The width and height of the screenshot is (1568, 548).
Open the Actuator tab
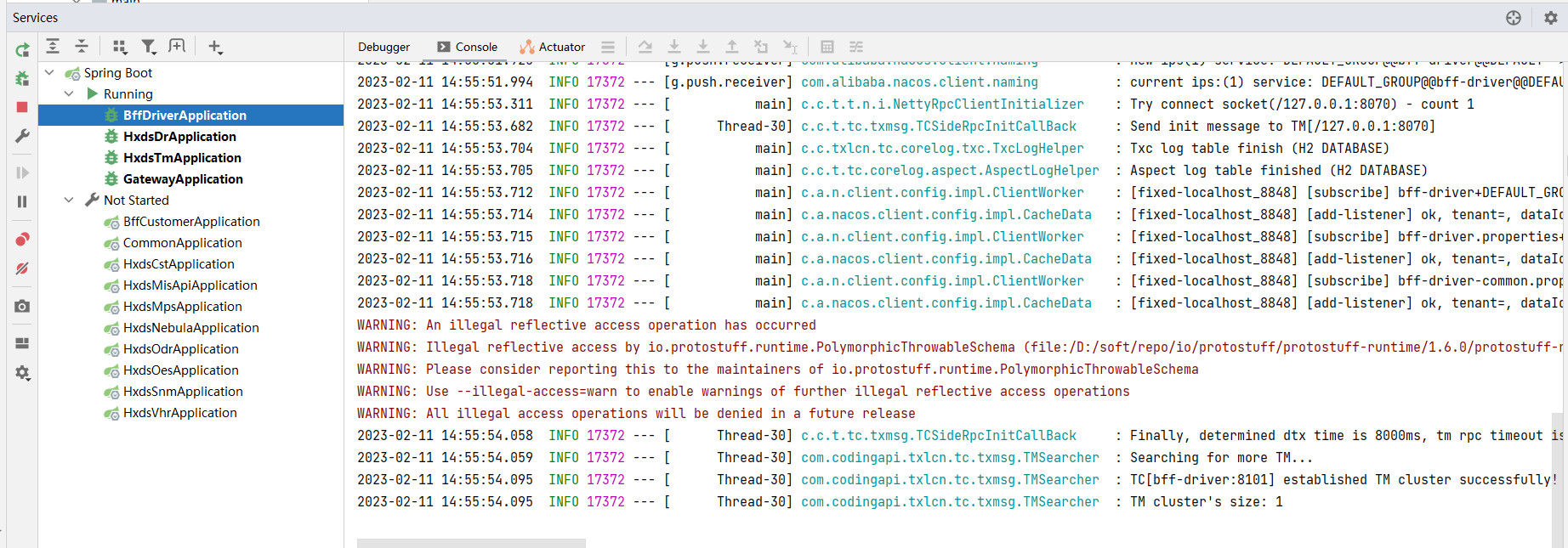[x=553, y=47]
